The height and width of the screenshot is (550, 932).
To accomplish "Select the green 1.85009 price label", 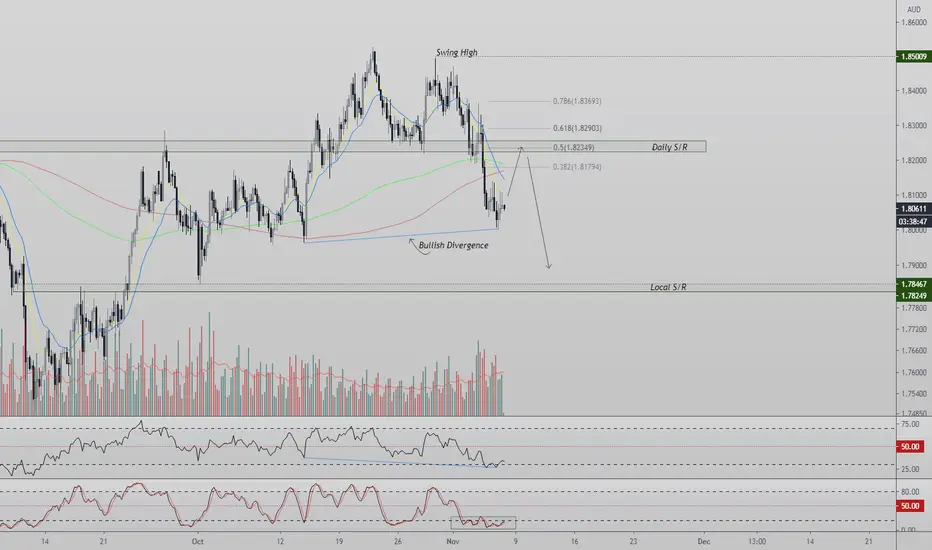I will click(x=914, y=56).
